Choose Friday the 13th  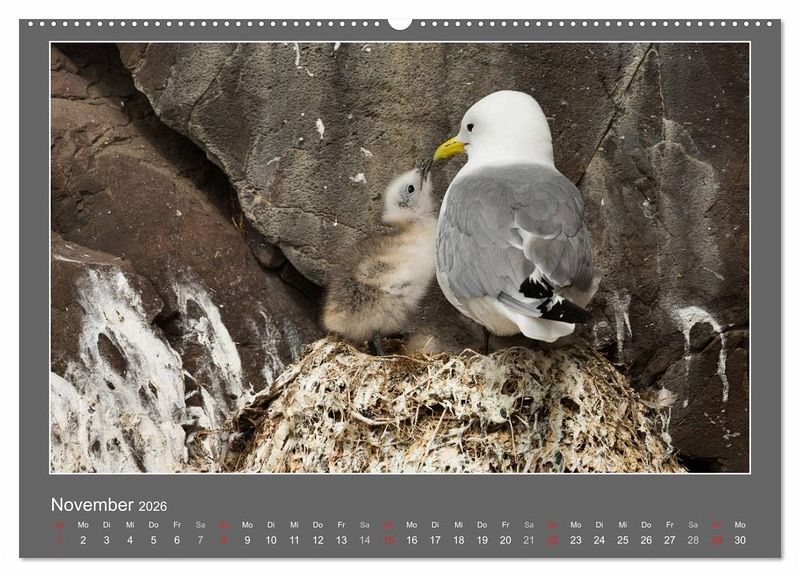click(341, 540)
